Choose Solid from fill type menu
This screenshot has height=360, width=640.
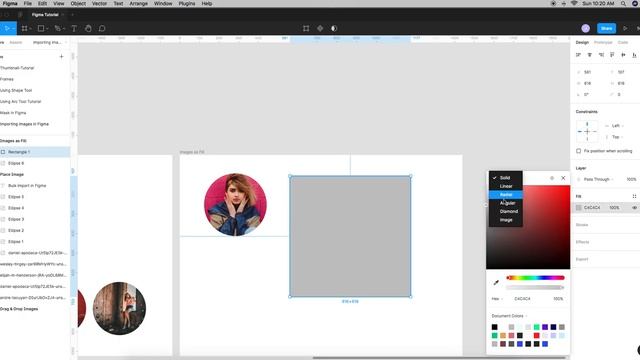[506, 178]
